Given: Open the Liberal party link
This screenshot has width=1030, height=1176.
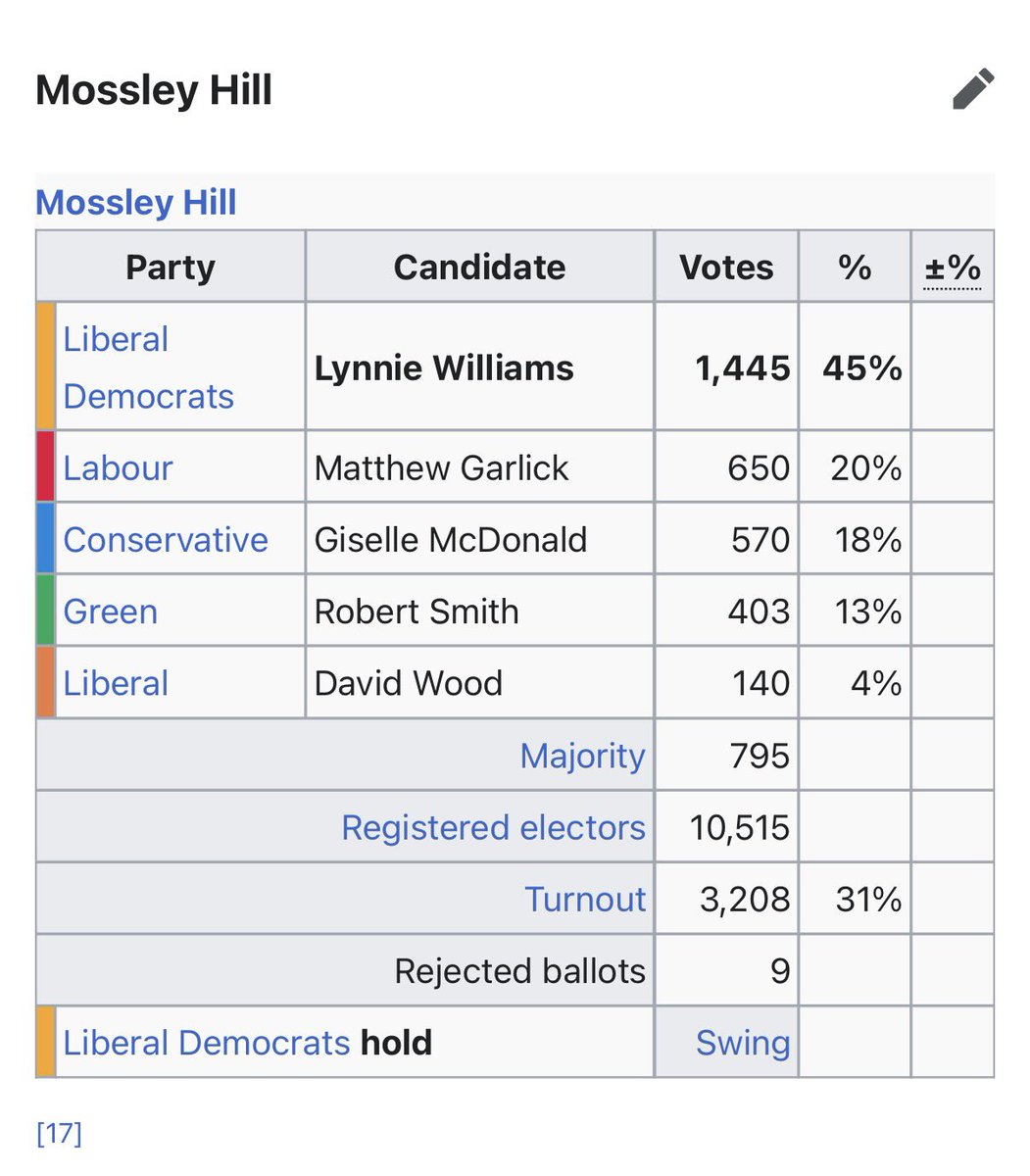Looking at the screenshot, I should click(116, 683).
